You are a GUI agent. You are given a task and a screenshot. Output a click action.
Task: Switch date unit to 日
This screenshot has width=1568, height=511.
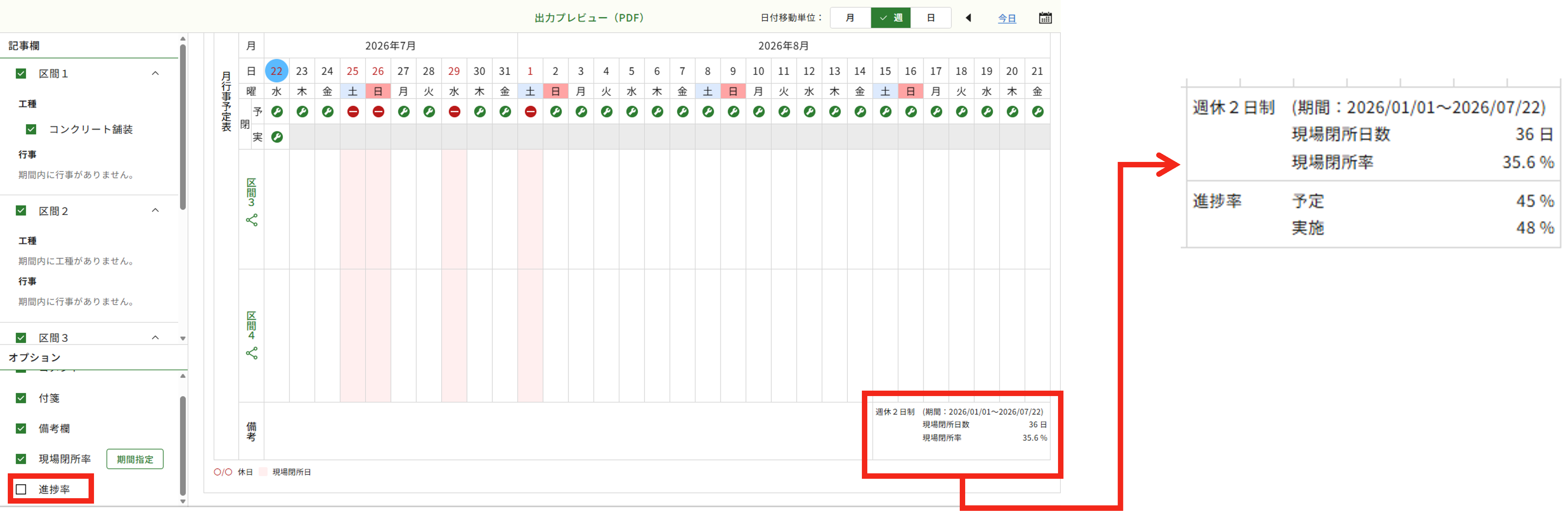[931, 17]
